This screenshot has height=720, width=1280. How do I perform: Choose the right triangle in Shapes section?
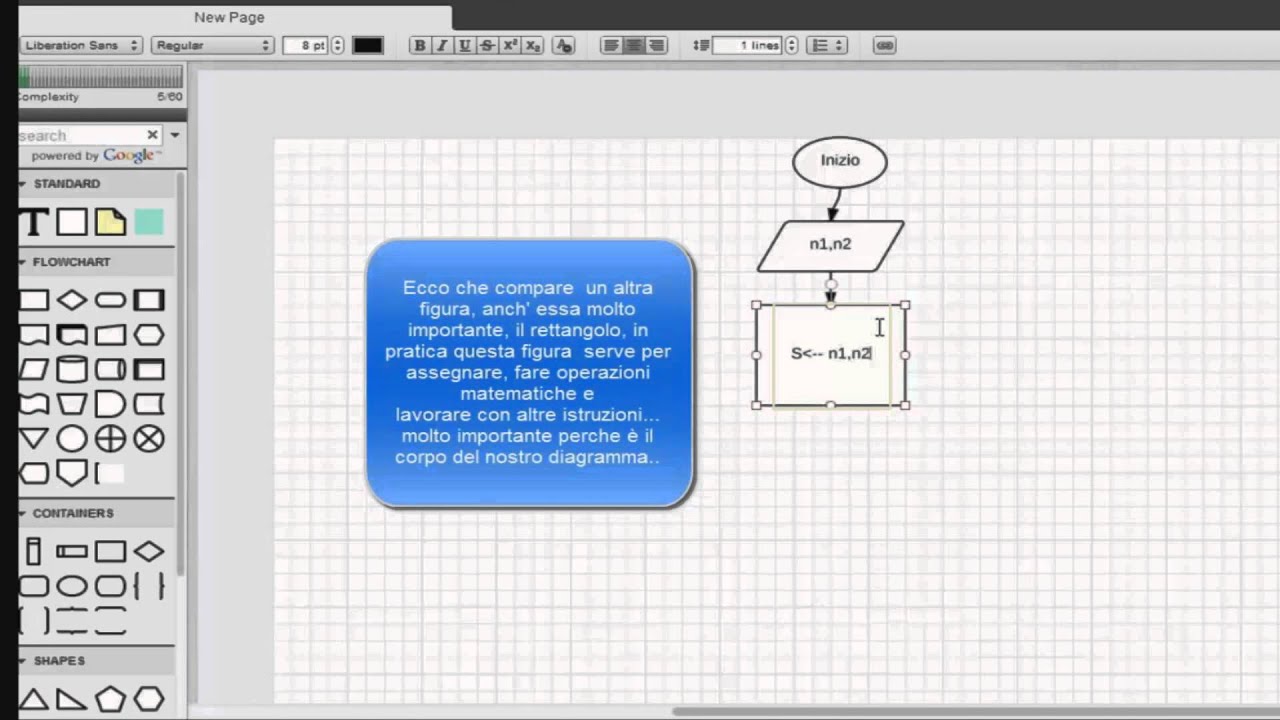click(71, 699)
